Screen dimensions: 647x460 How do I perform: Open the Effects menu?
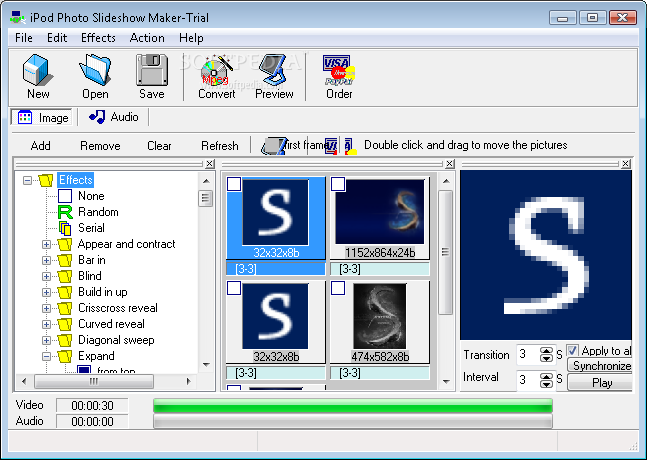98,38
